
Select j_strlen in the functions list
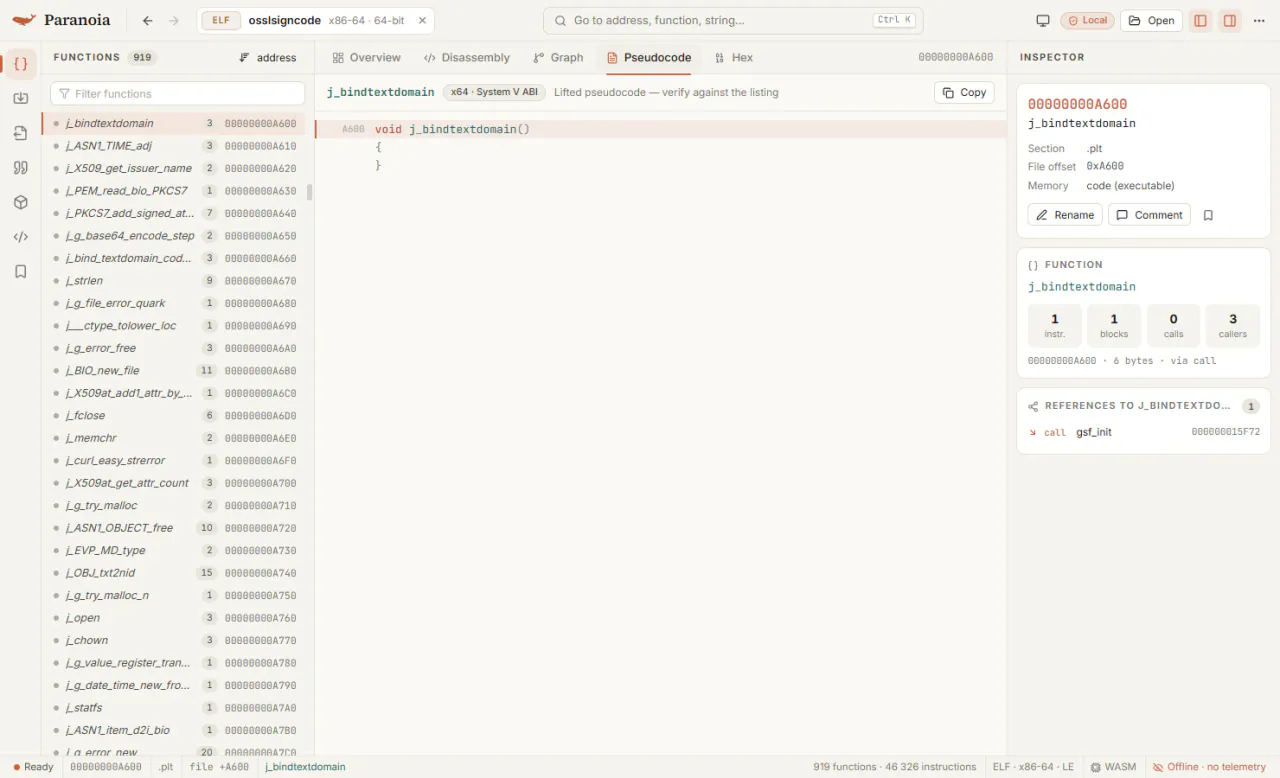click(175, 281)
